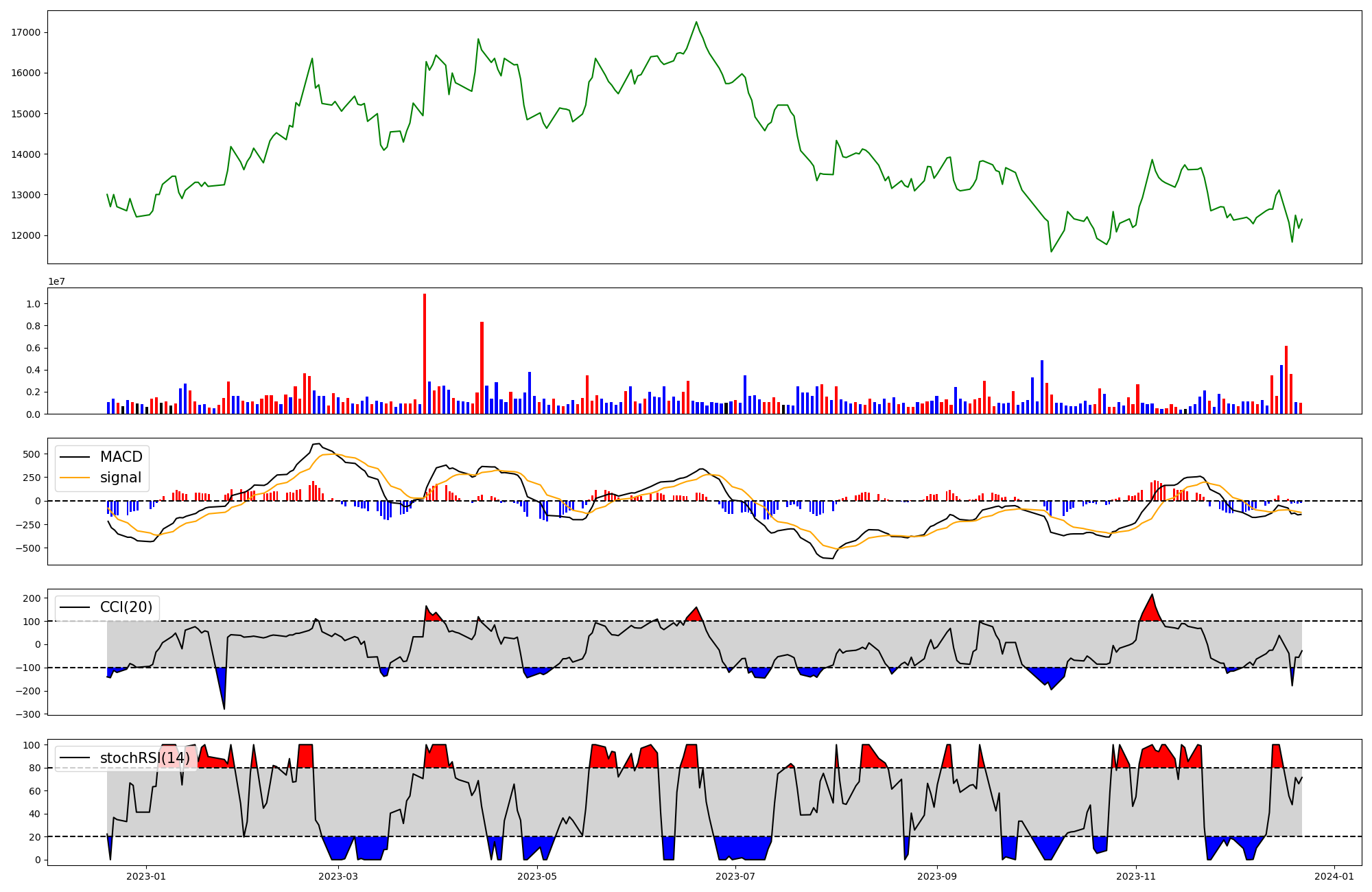Click the 2024-01 x-axis date label

[x=1334, y=876]
